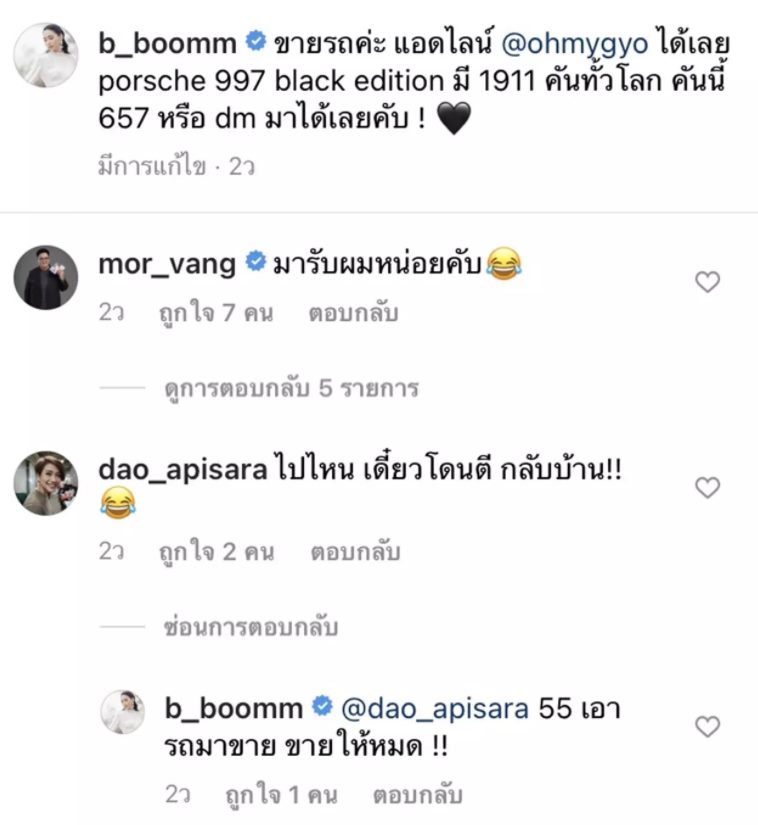Open dao_apisara's profile avatar

46,483
